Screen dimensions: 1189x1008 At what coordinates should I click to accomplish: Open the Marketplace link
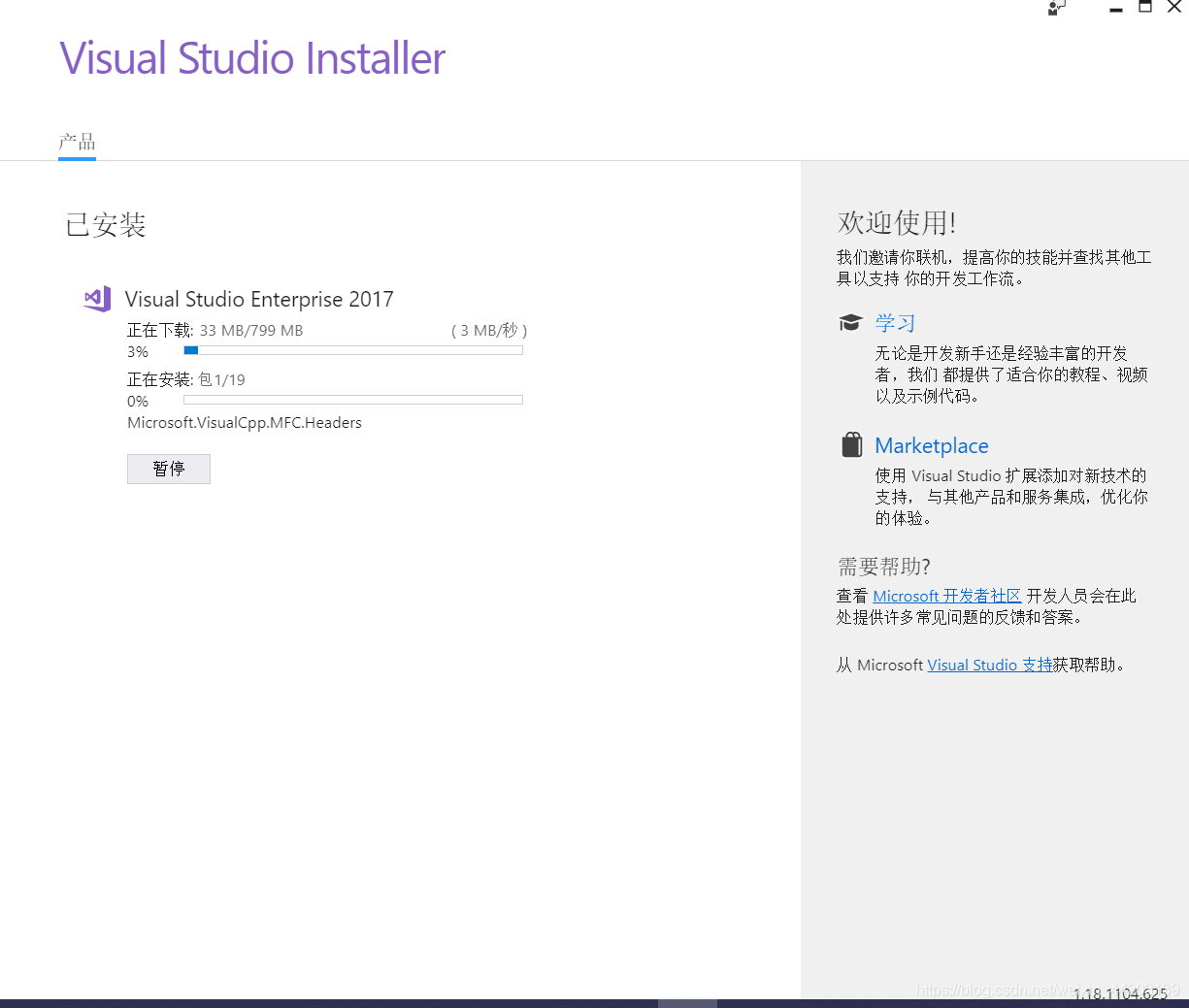(932, 445)
